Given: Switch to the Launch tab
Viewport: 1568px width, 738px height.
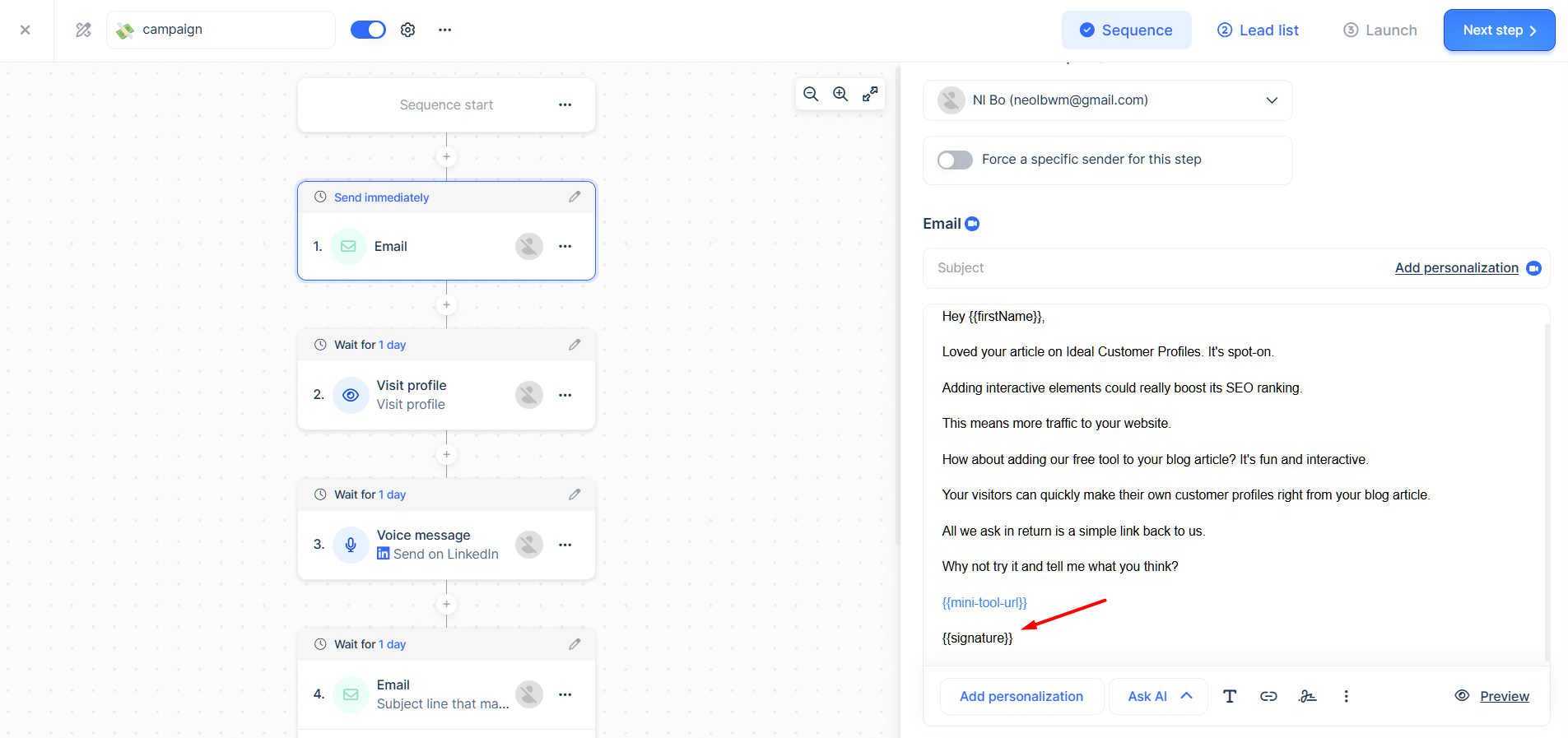Looking at the screenshot, I should (x=1380, y=30).
